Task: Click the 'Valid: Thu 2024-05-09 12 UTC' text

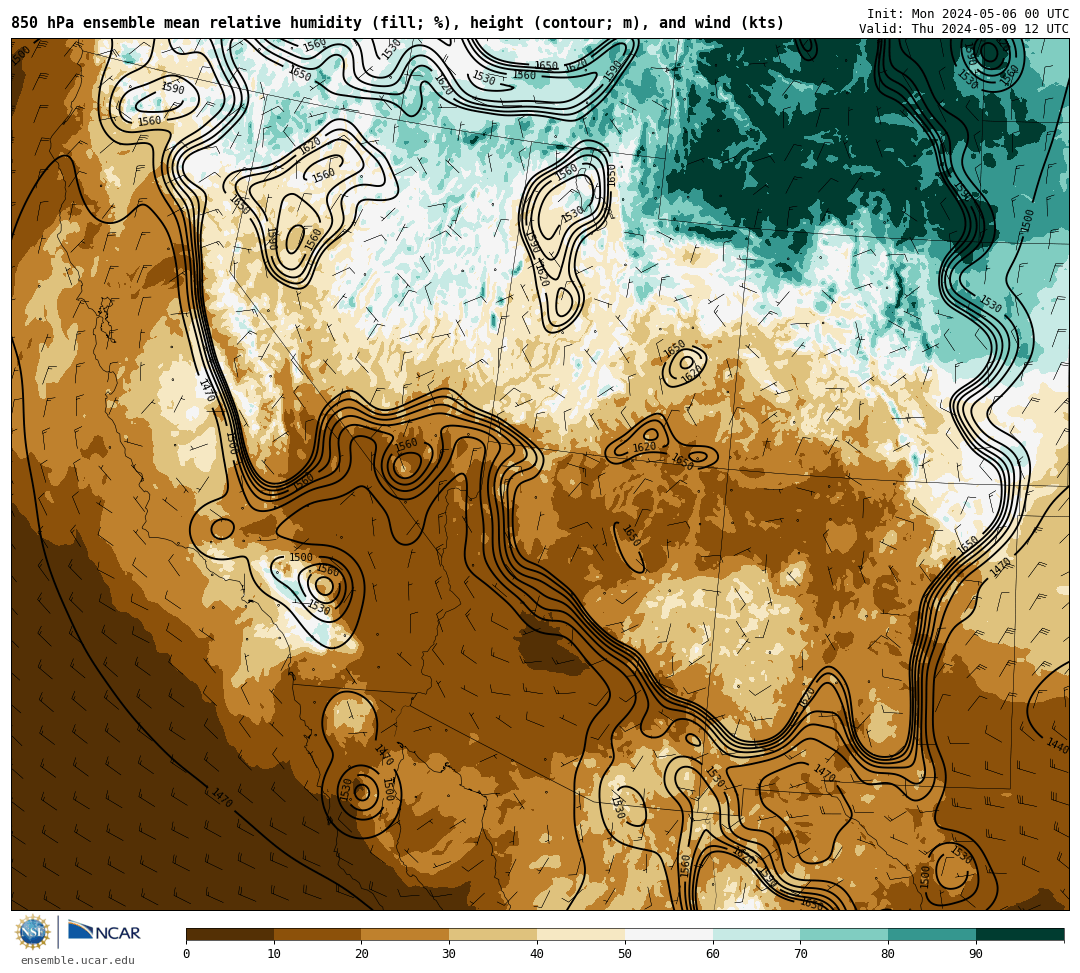Action: [x=964, y=29]
